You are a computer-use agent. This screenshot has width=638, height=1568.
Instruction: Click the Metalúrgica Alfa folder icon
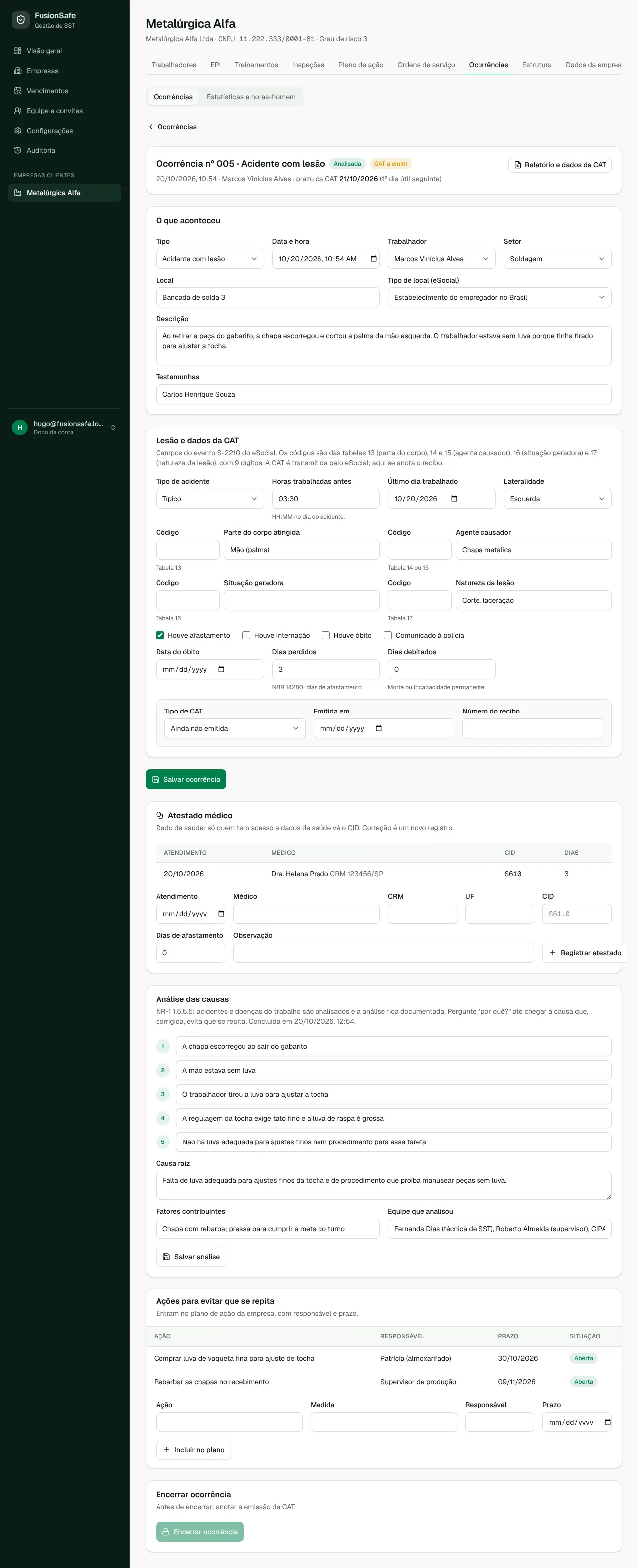pyautogui.click(x=18, y=193)
